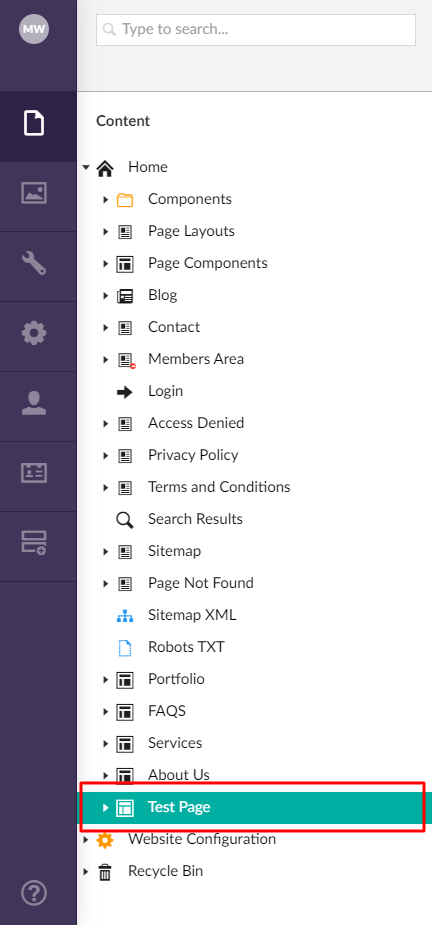
Task: Open the Packages gear icon
Action: [34, 334]
